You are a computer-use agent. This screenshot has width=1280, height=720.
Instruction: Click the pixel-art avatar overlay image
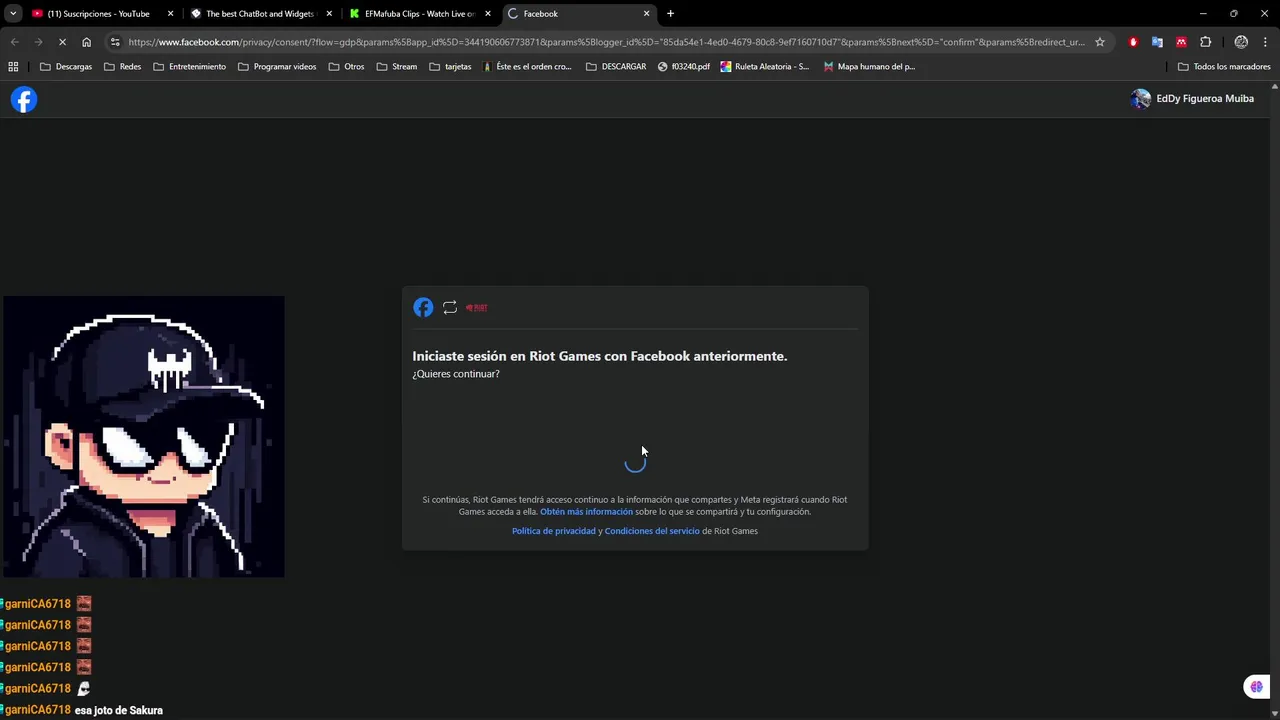(x=144, y=436)
